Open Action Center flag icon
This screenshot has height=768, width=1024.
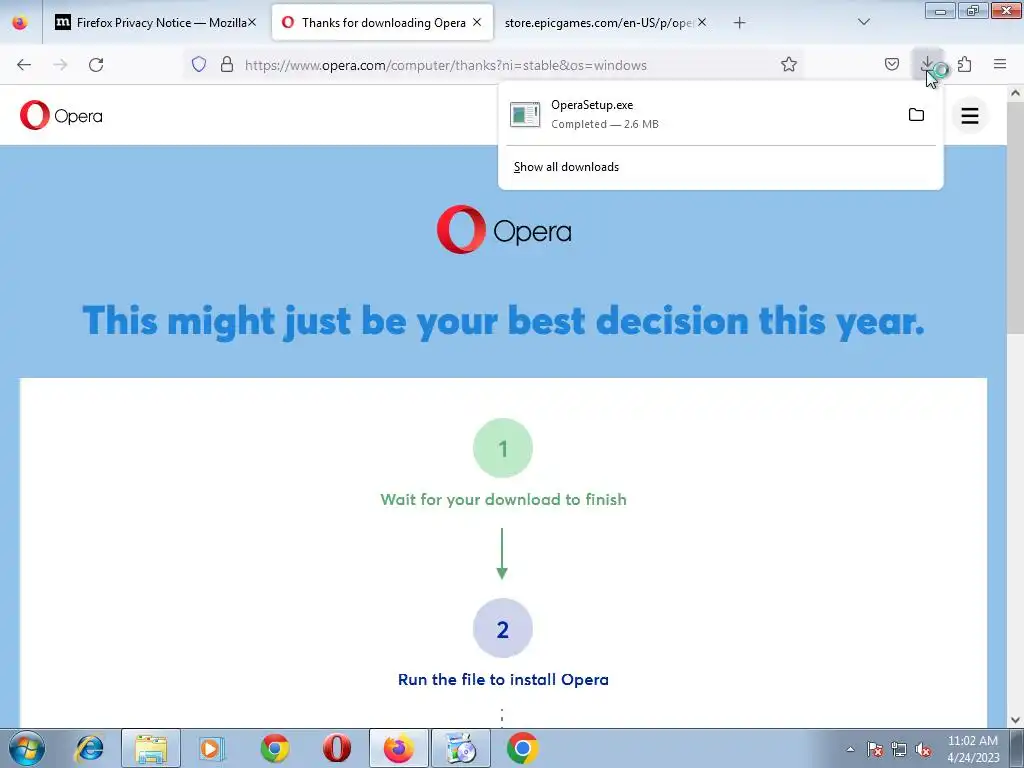(x=875, y=749)
